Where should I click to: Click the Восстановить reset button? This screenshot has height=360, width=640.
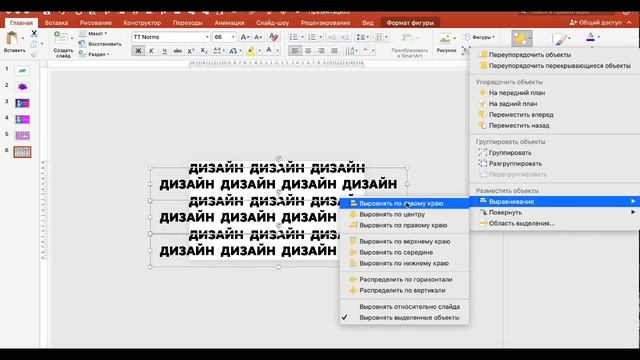(100, 44)
